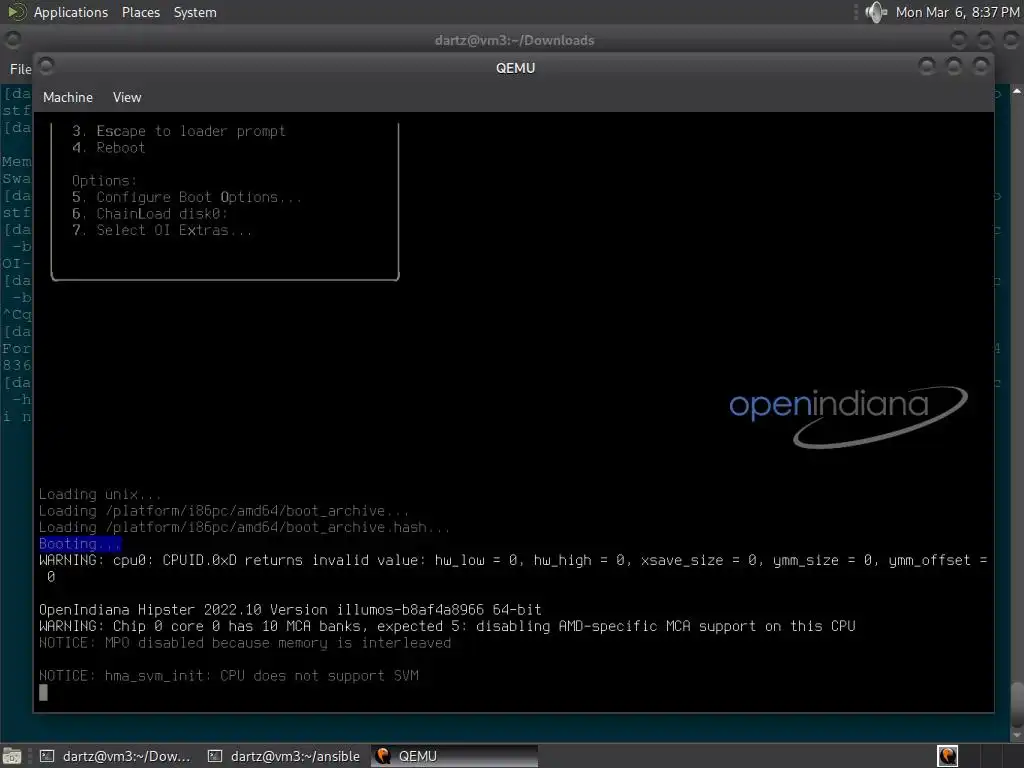
Task: Click 'WARNING: Chip 0 core 0' MCA line
Action: pyautogui.click(x=447, y=626)
